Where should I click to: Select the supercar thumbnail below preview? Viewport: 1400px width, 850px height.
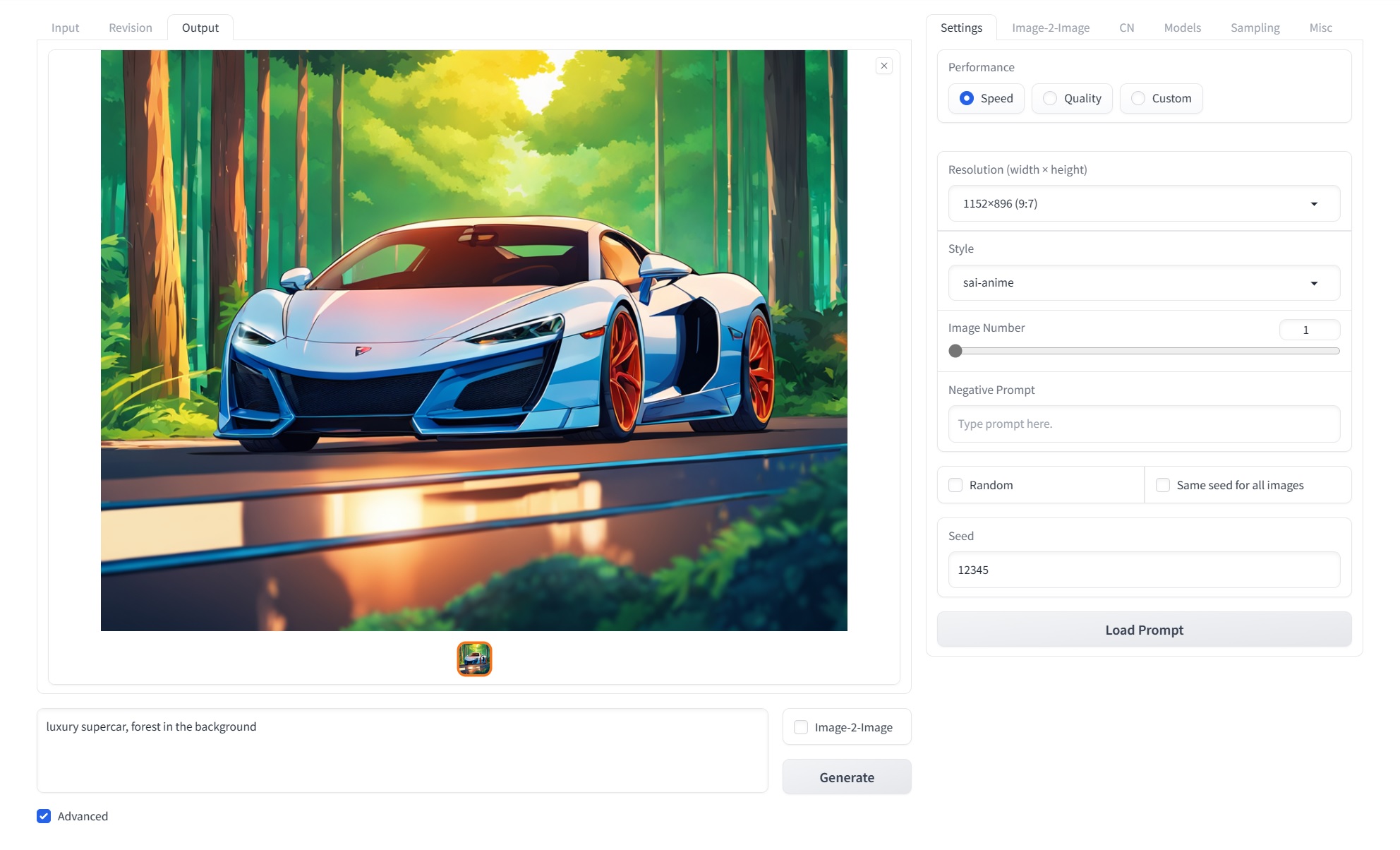coord(474,659)
